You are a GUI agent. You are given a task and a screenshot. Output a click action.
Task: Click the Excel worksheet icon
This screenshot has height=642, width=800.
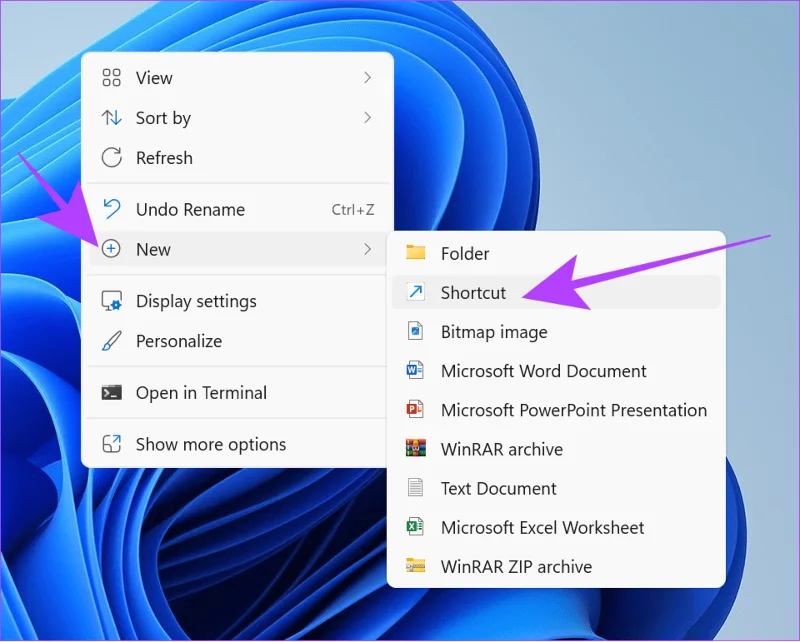pos(415,527)
